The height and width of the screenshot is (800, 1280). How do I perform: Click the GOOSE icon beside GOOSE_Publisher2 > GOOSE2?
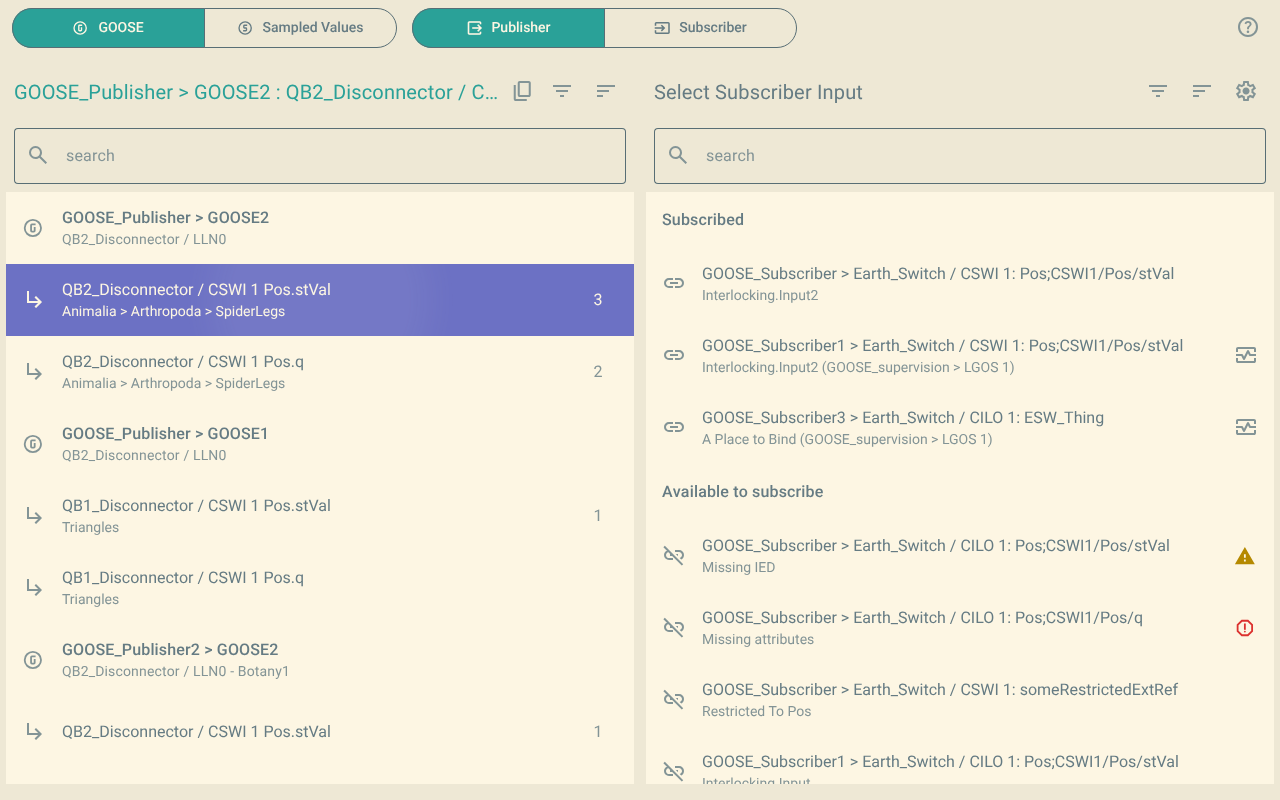click(x=33, y=660)
